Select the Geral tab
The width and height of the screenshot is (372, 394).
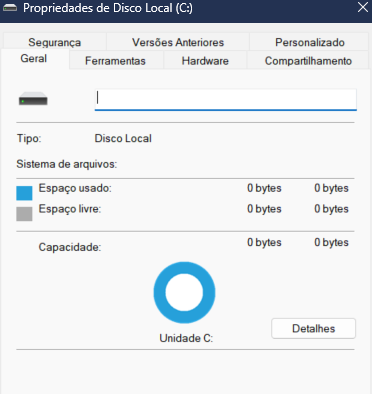(x=34, y=59)
